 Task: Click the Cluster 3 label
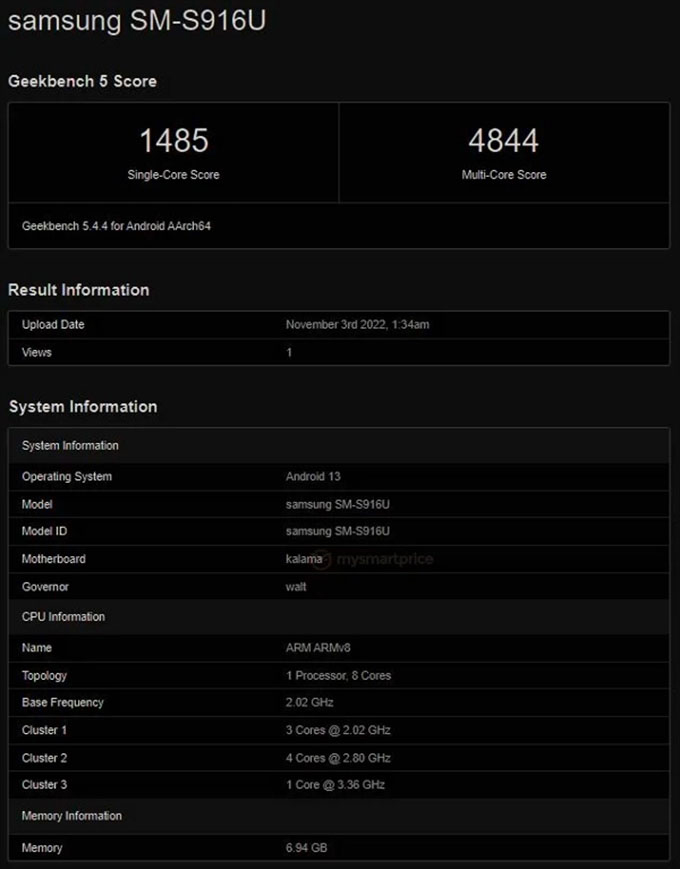(x=44, y=785)
